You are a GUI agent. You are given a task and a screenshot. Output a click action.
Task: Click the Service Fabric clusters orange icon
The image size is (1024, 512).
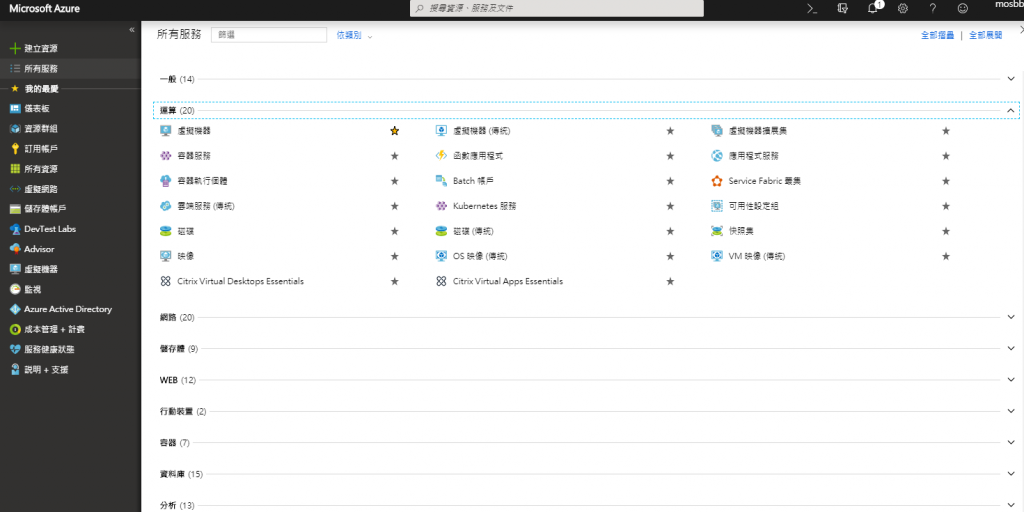tap(716, 181)
